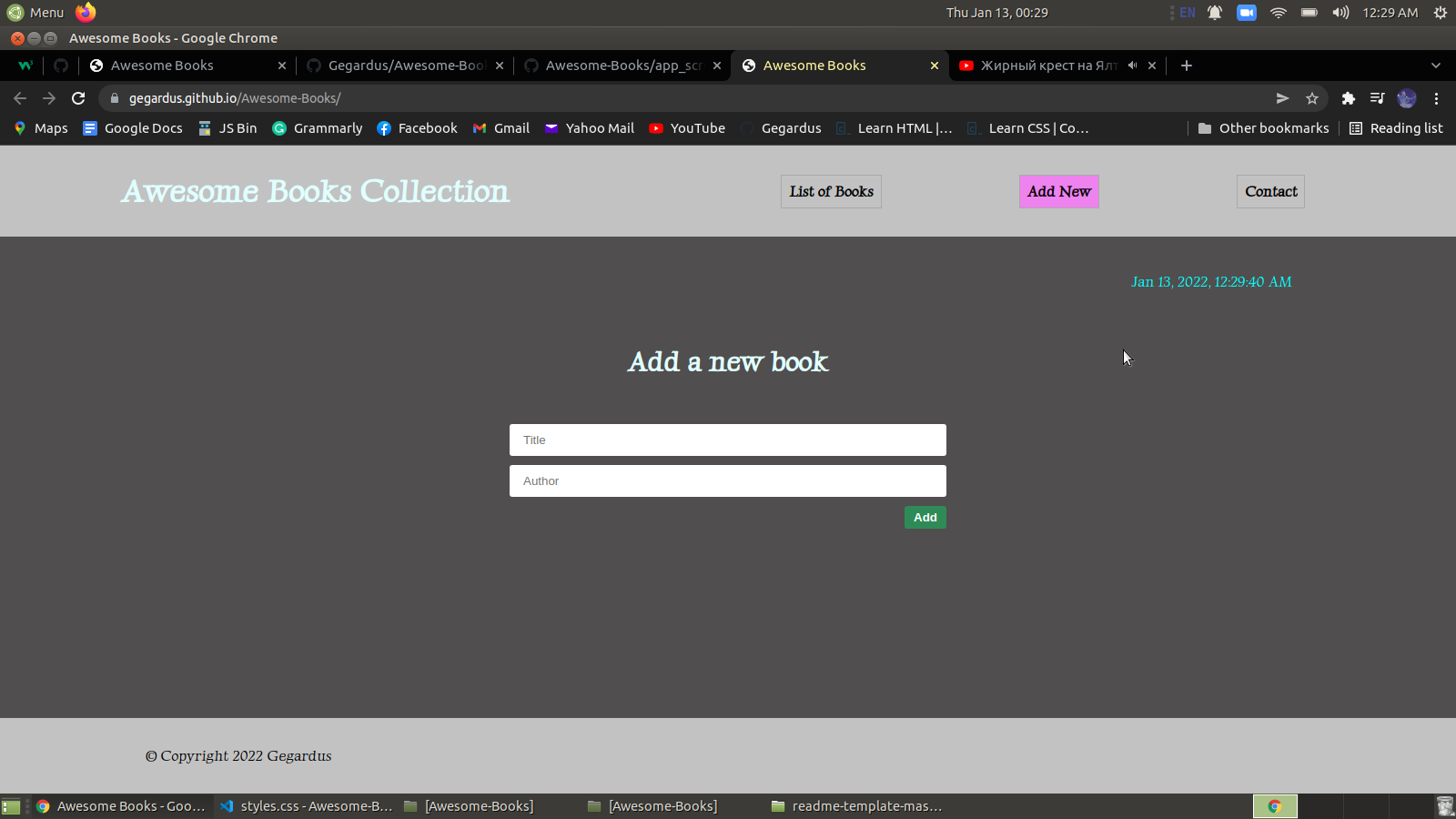Launch Firefox from the top panel
This screenshot has height=819, width=1456.
tap(86, 12)
